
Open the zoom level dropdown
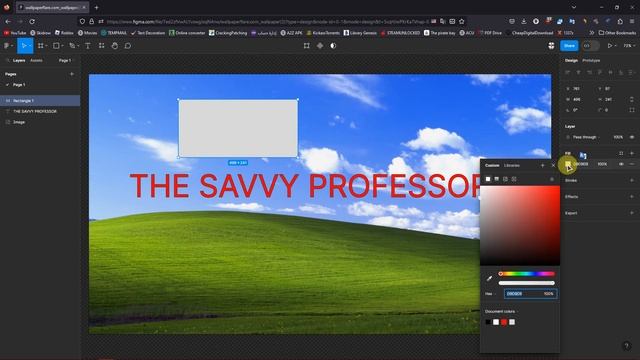pos(629,46)
